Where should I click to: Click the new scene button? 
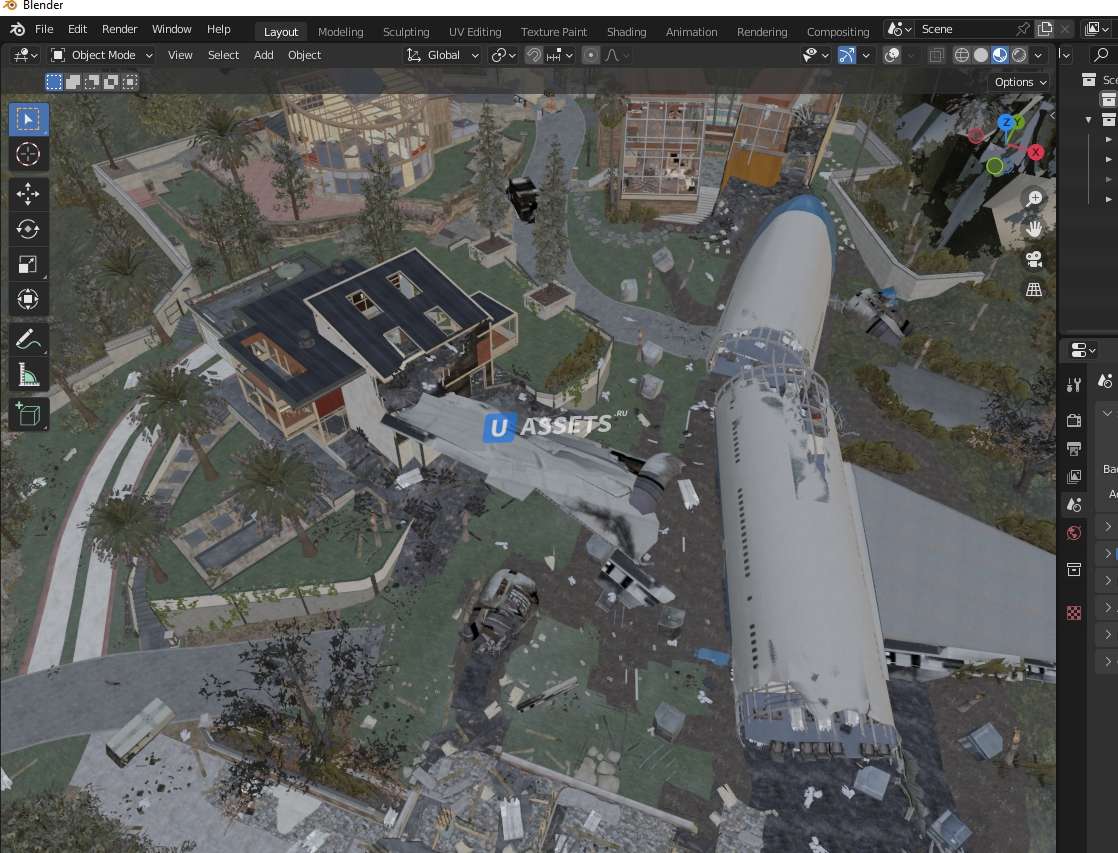click(x=1045, y=29)
